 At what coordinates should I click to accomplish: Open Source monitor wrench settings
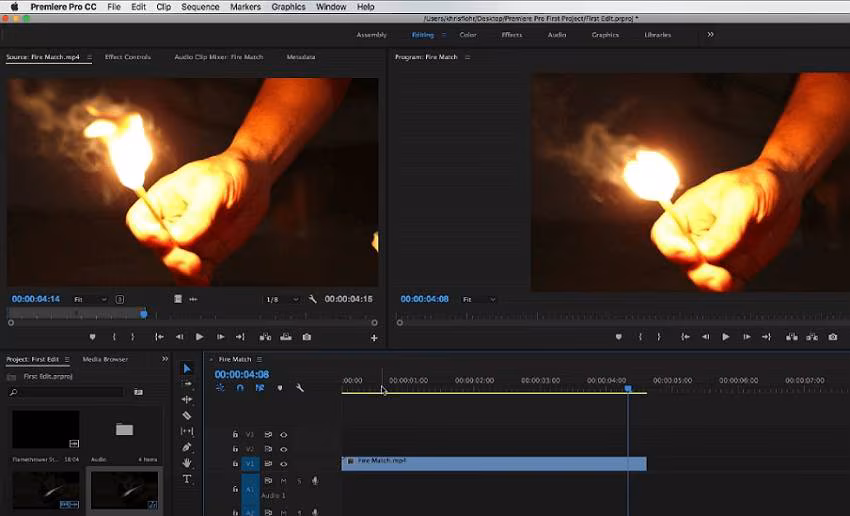tap(312, 299)
